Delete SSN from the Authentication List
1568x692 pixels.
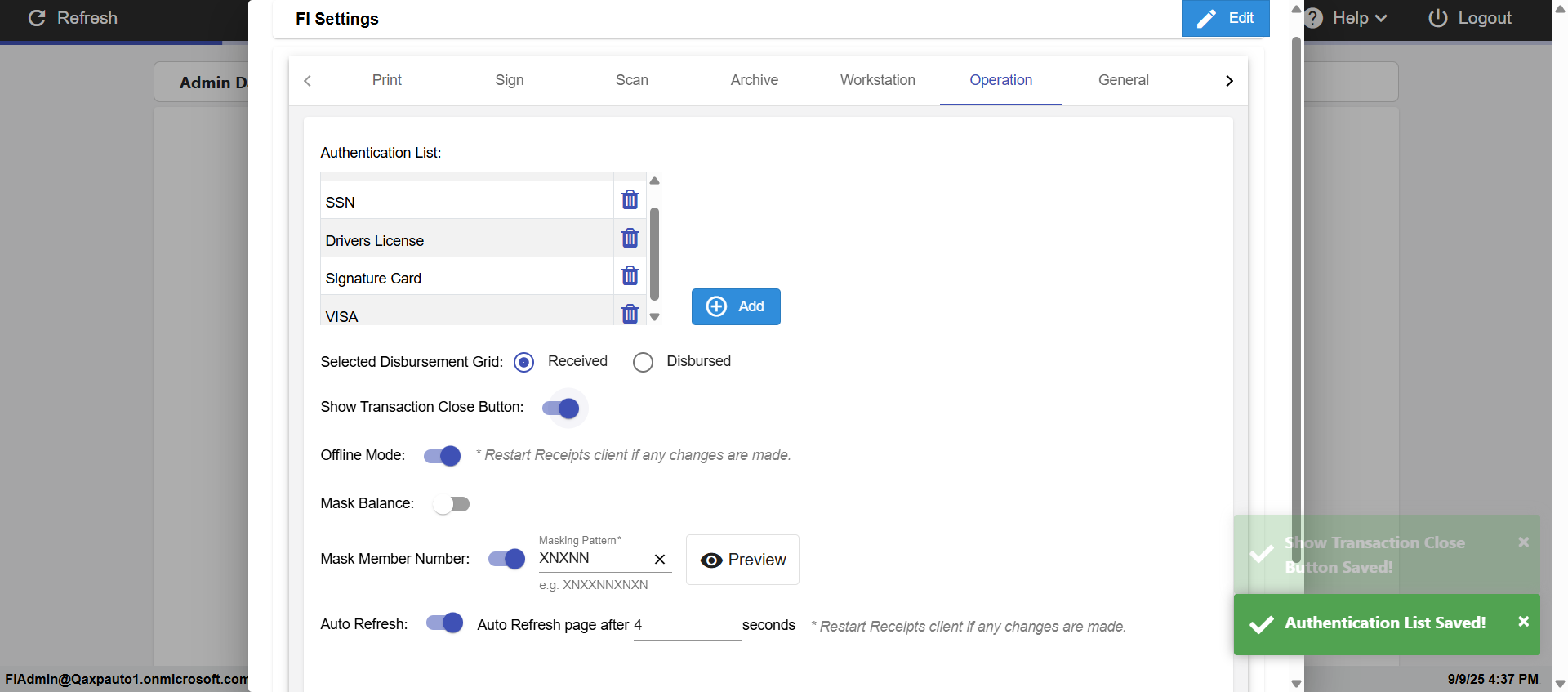(630, 199)
